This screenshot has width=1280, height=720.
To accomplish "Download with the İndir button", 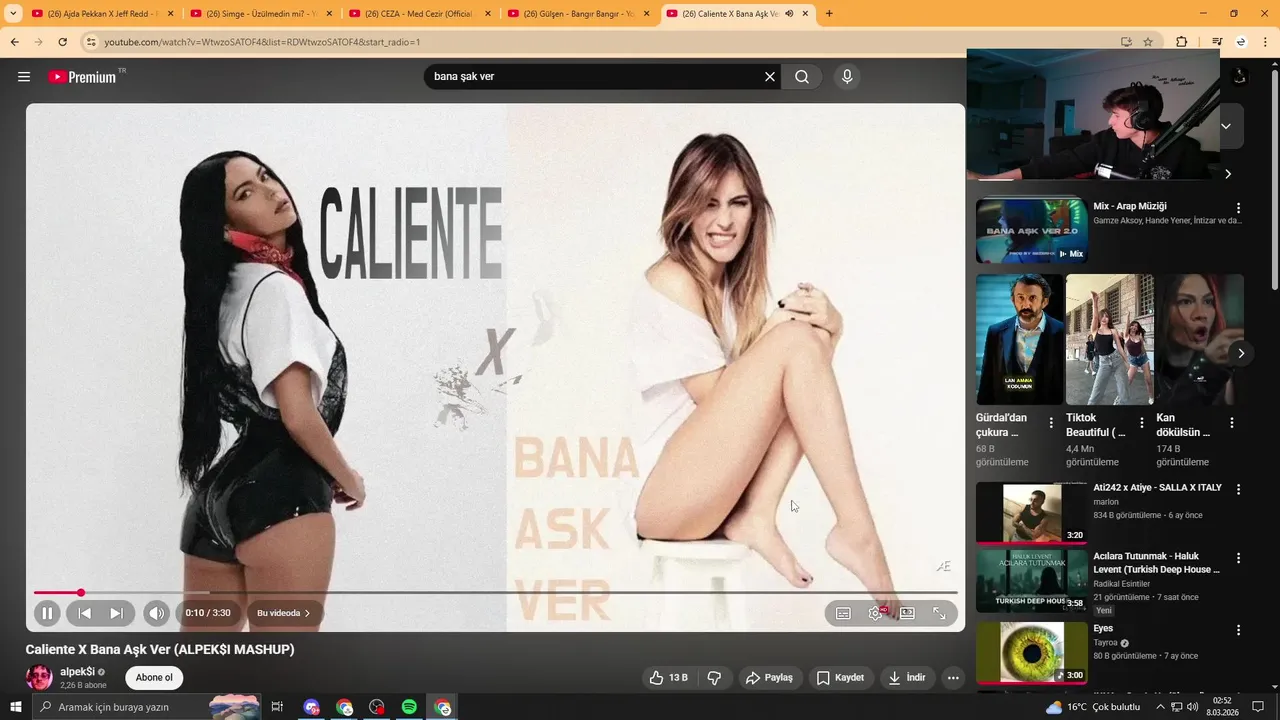I will 907,677.
